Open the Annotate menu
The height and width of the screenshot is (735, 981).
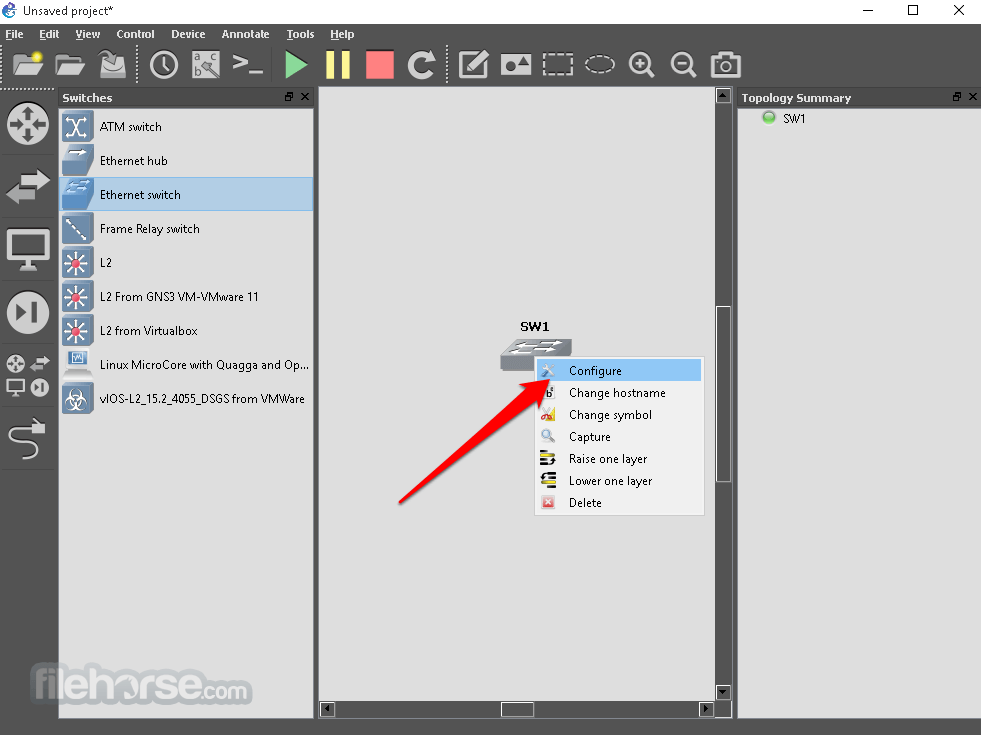coord(245,34)
